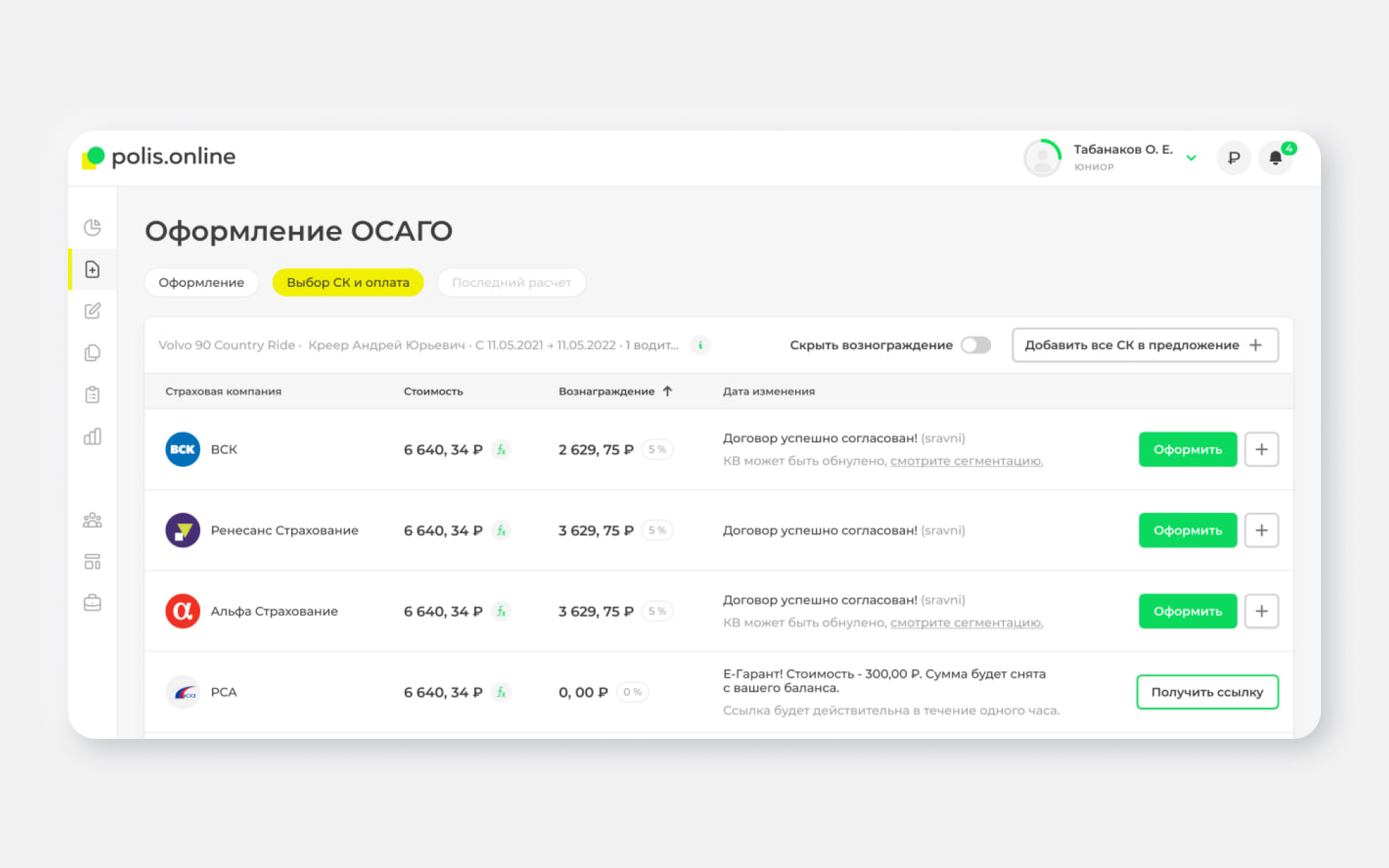Add Альфа Страхование offer with plus button
Viewport: 1389px width, 868px height.
click(x=1261, y=611)
